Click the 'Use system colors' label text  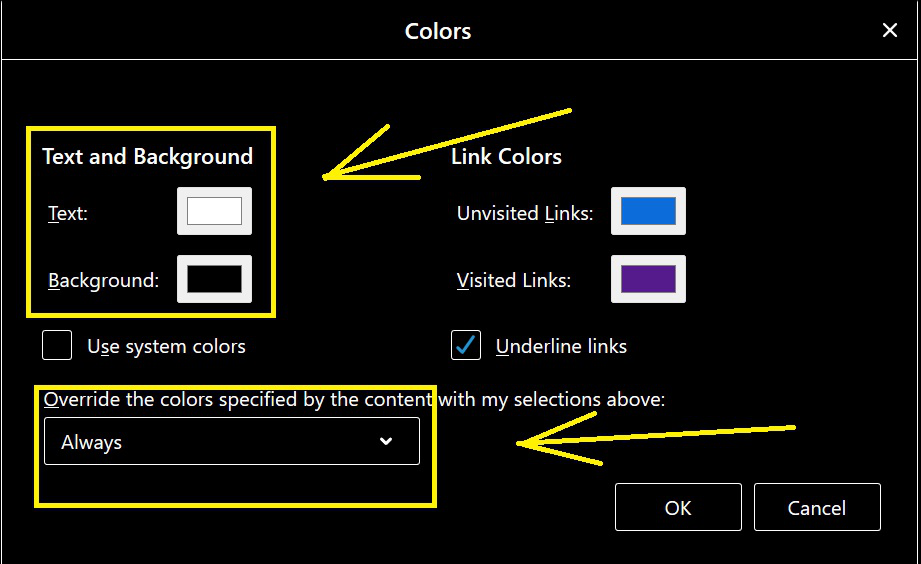pyautogui.click(x=166, y=347)
